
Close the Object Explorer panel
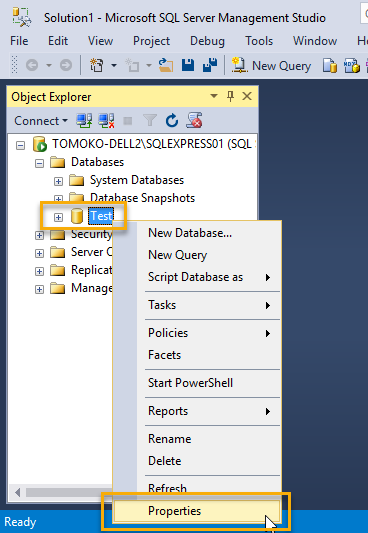pos(247,96)
